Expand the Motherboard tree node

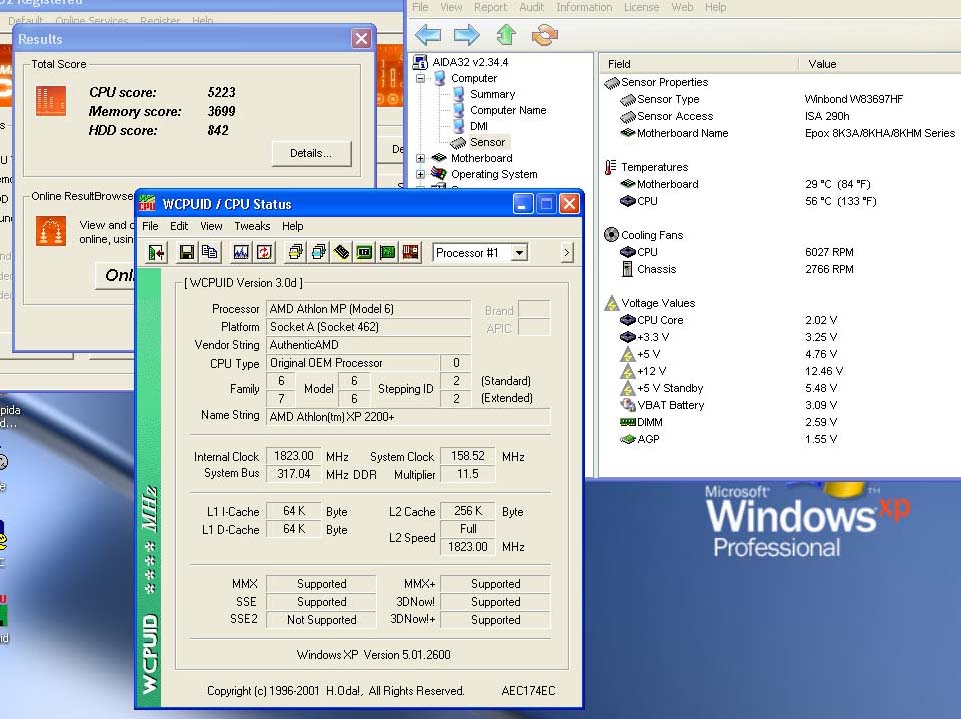(x=421, y=158)
